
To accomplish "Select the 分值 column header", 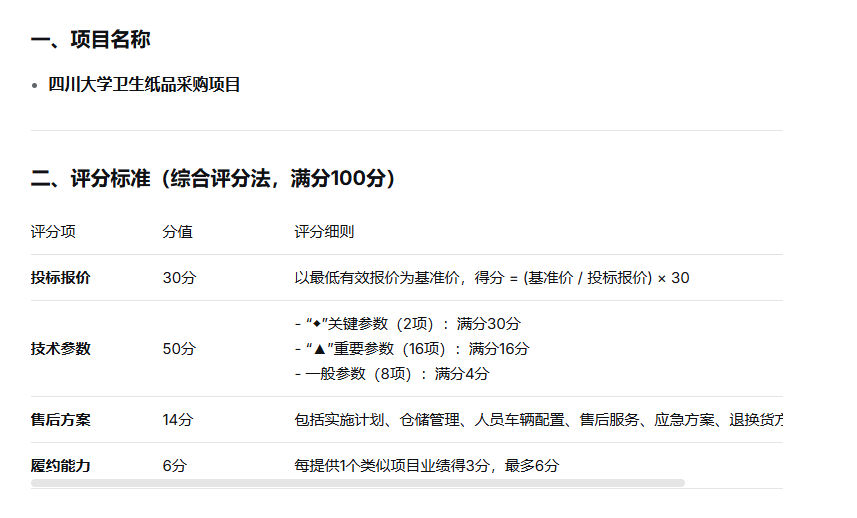I will [x=177, y=232].
